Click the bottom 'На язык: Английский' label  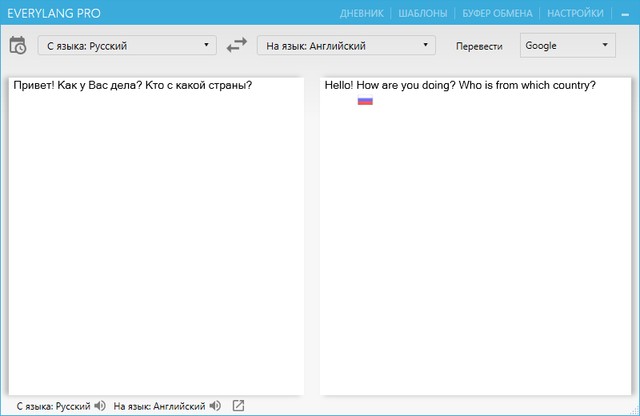tap(160, 406)
